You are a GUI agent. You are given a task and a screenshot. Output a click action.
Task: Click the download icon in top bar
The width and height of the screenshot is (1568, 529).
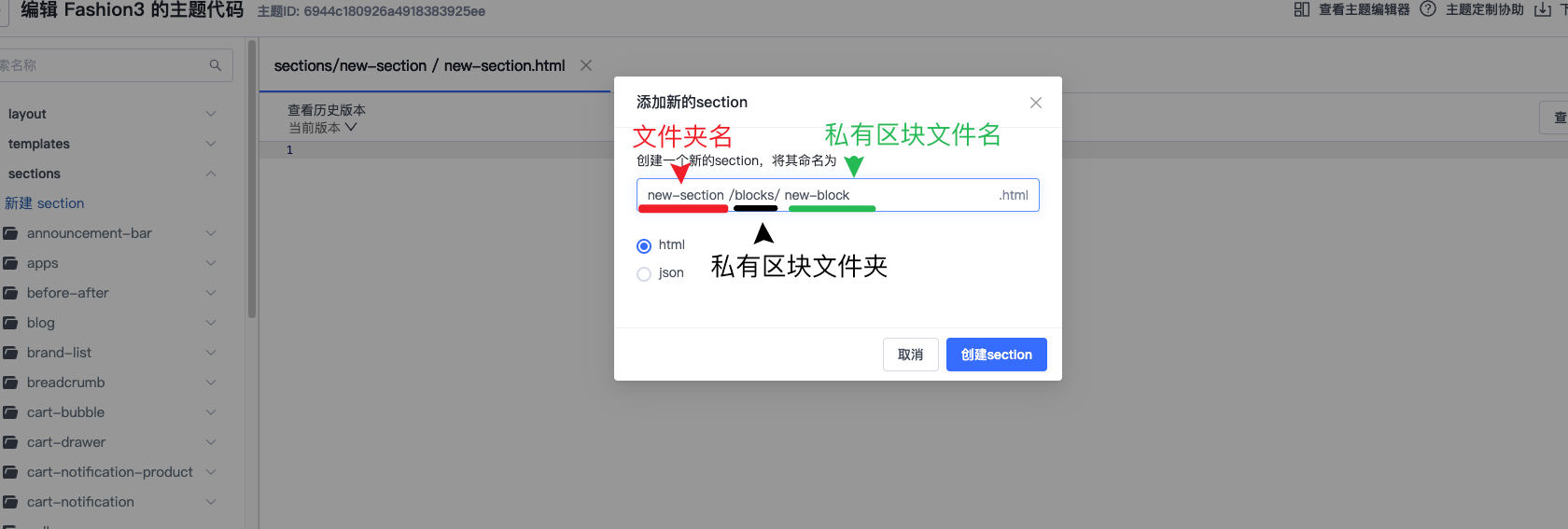pyautogui.click(x=1542, y=9)
